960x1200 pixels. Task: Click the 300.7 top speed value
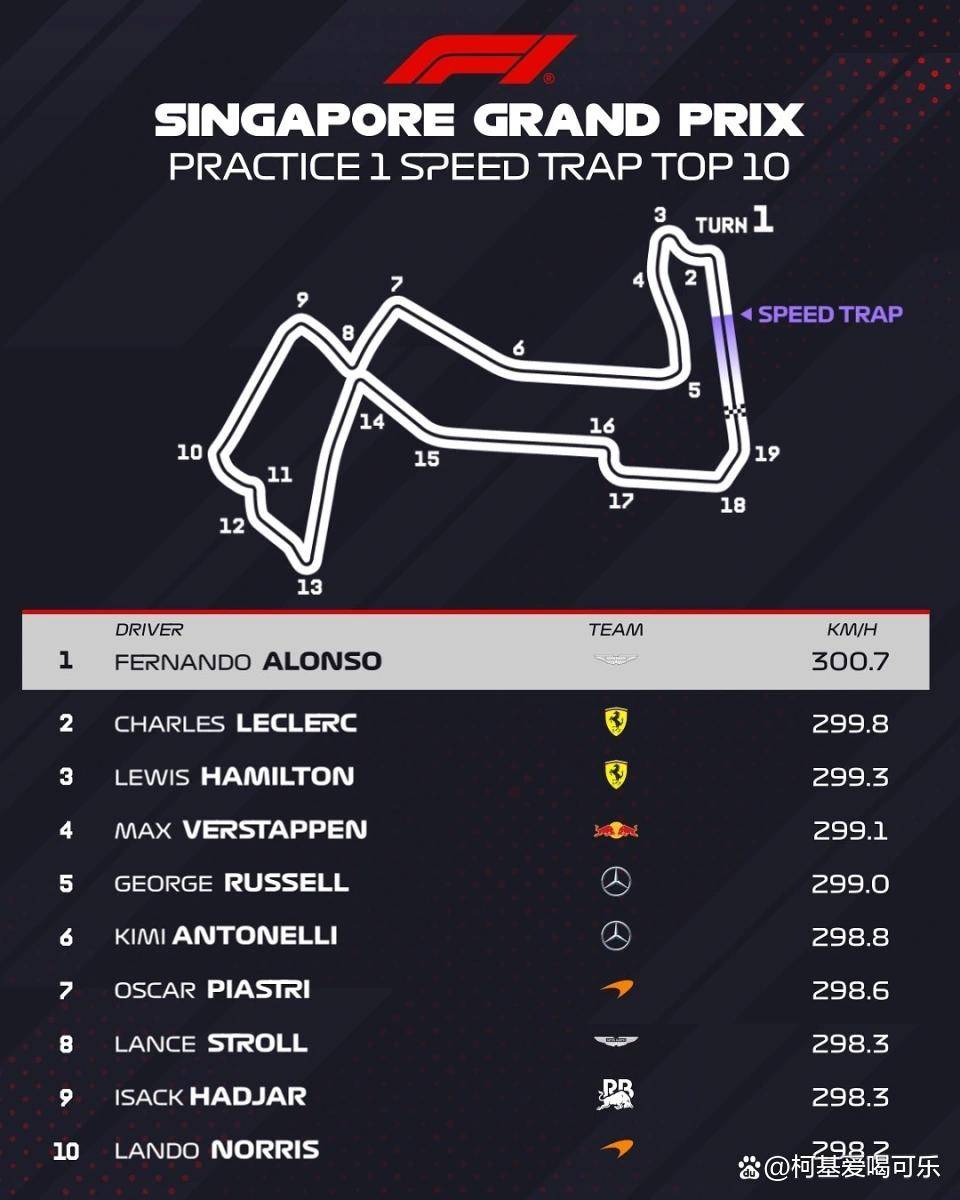pyautogui.click(x=850, y=661)
